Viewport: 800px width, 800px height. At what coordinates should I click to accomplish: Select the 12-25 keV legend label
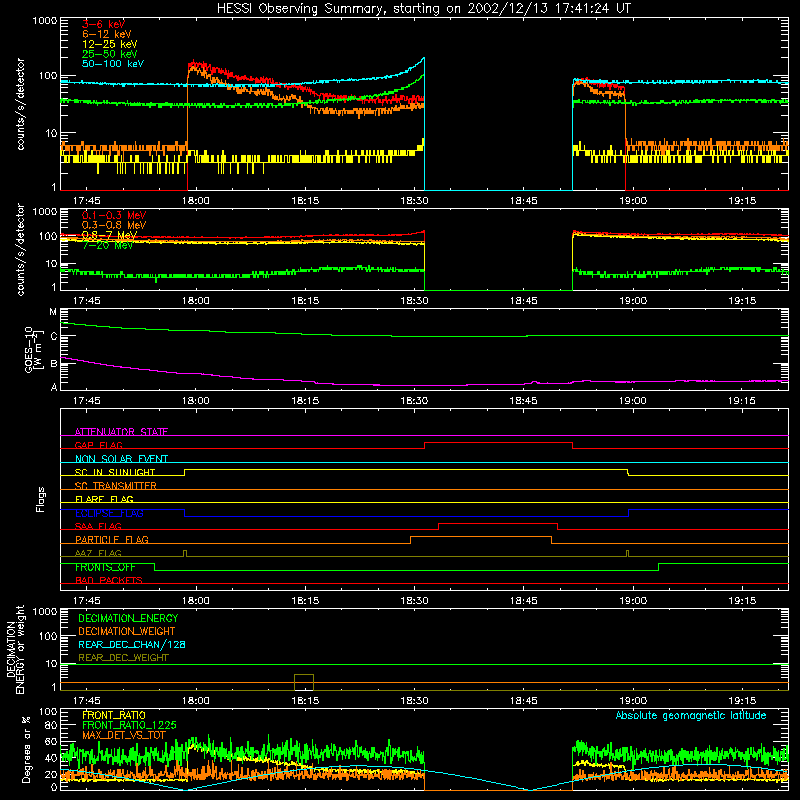click(x=109, y=44)
